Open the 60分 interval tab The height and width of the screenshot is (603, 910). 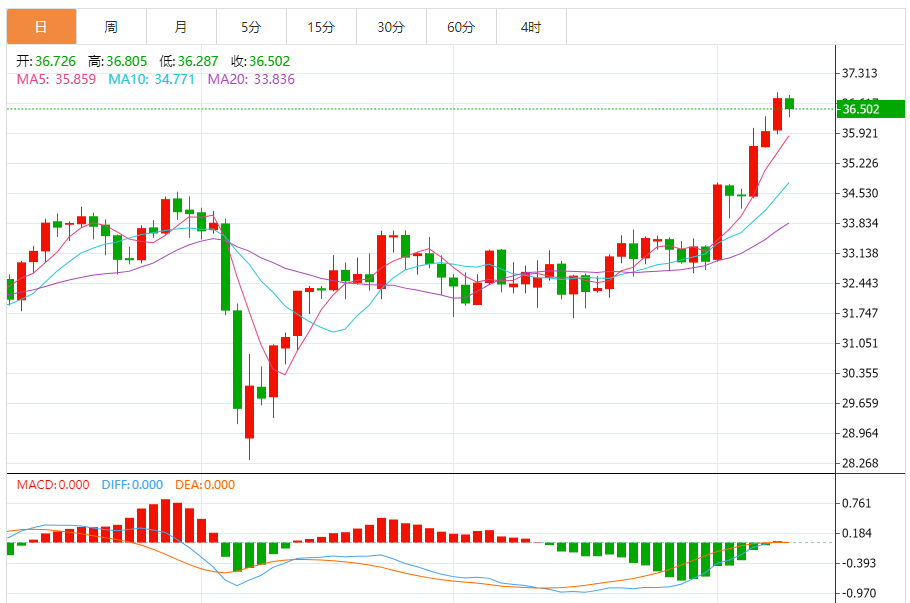[461, 27]
